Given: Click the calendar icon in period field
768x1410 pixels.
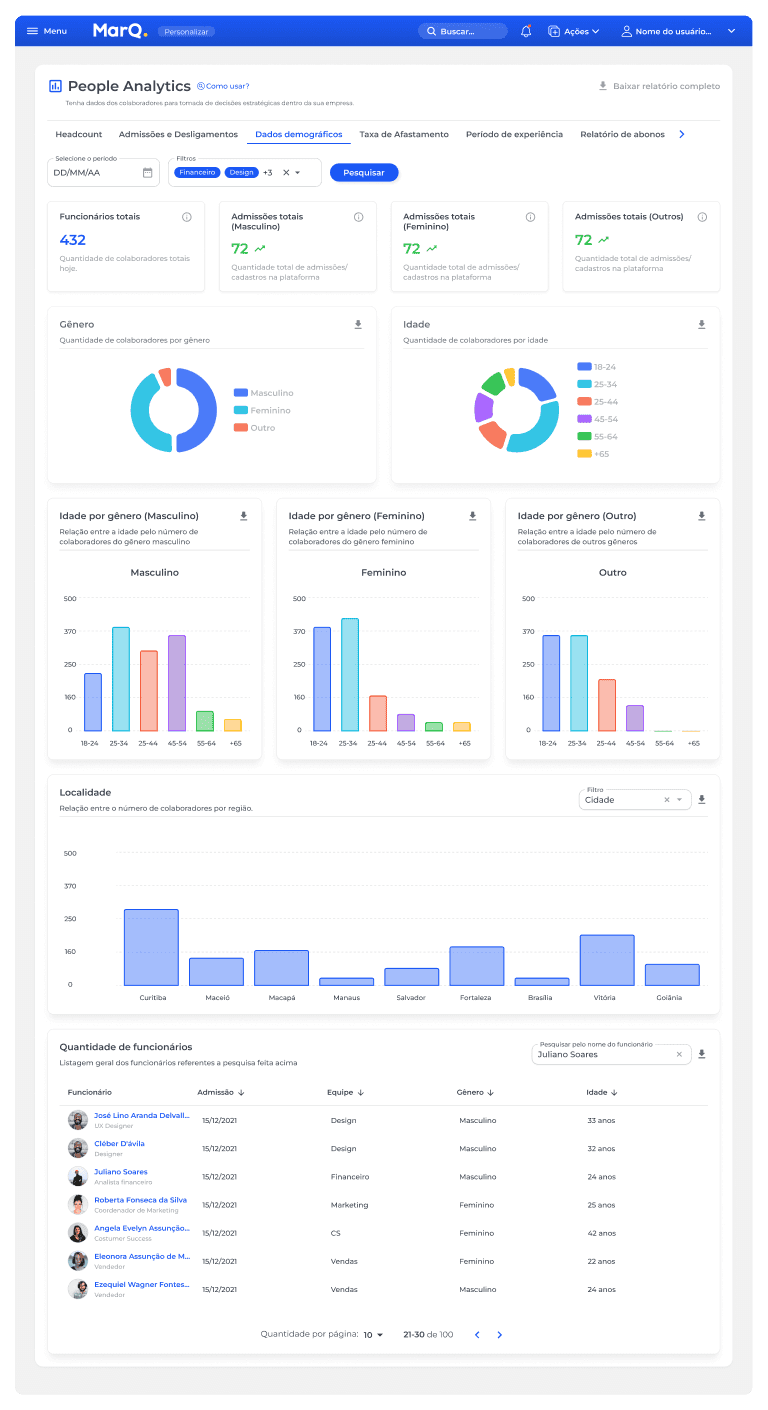Looking at the screenshot, I should [147, 172].
